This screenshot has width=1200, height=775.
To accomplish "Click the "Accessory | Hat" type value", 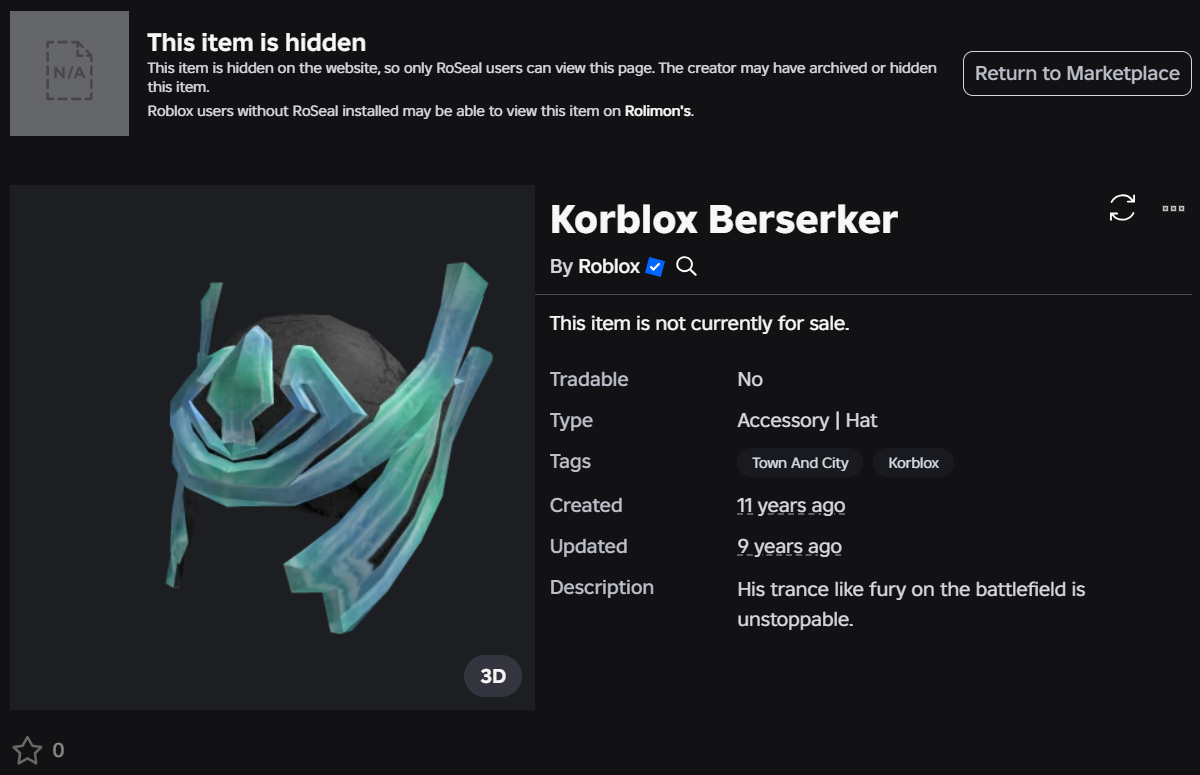I will (x=807, y=421).
